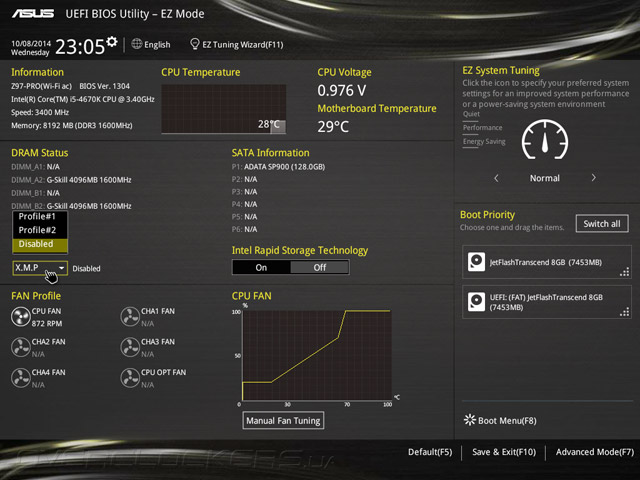This screenshot has height=480, width=640.
Task: Click Save & Exit(F10)
Action: pyautogui.click(x=504, y=452)
